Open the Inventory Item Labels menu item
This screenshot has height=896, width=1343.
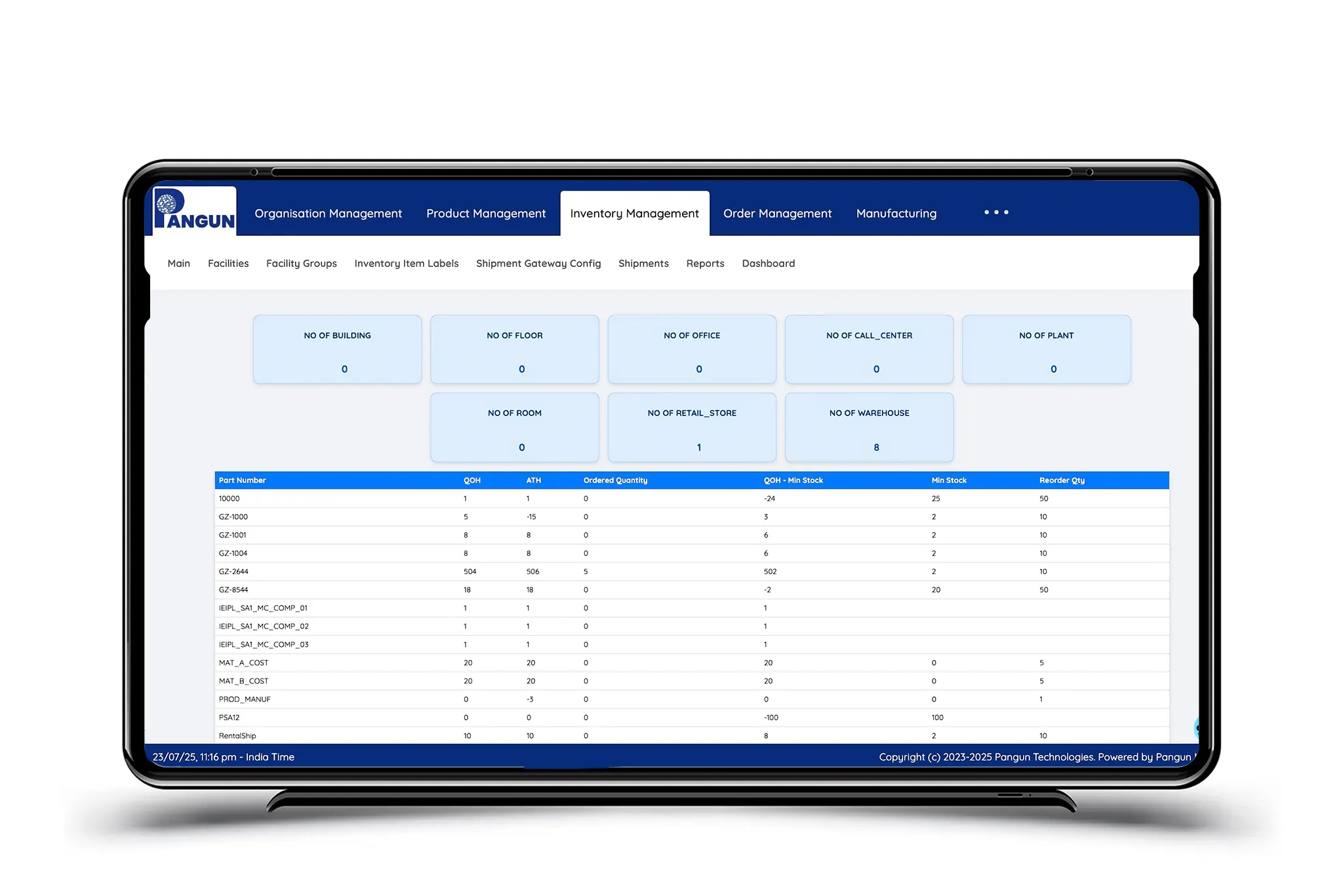(x=406, y=263)
